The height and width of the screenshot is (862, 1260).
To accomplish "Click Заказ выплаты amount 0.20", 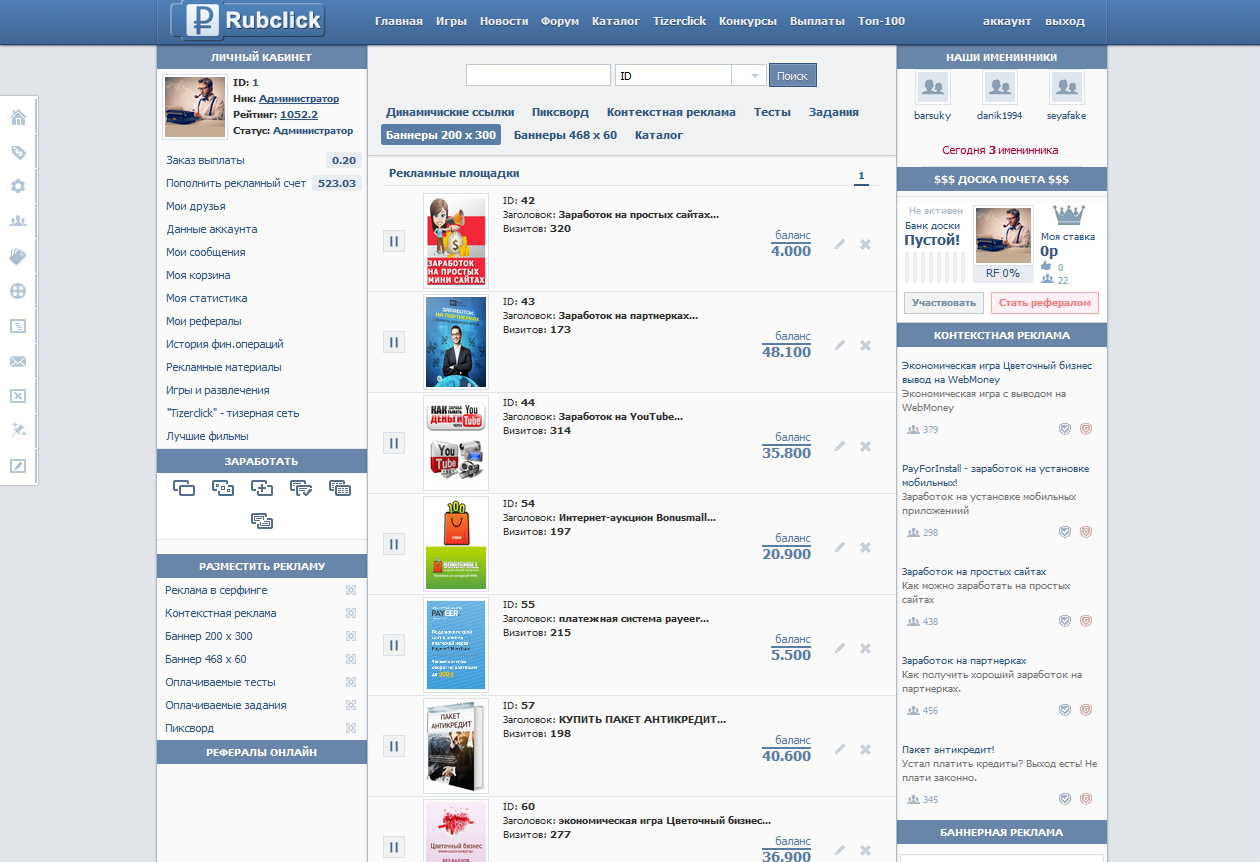I will point(344,160).
